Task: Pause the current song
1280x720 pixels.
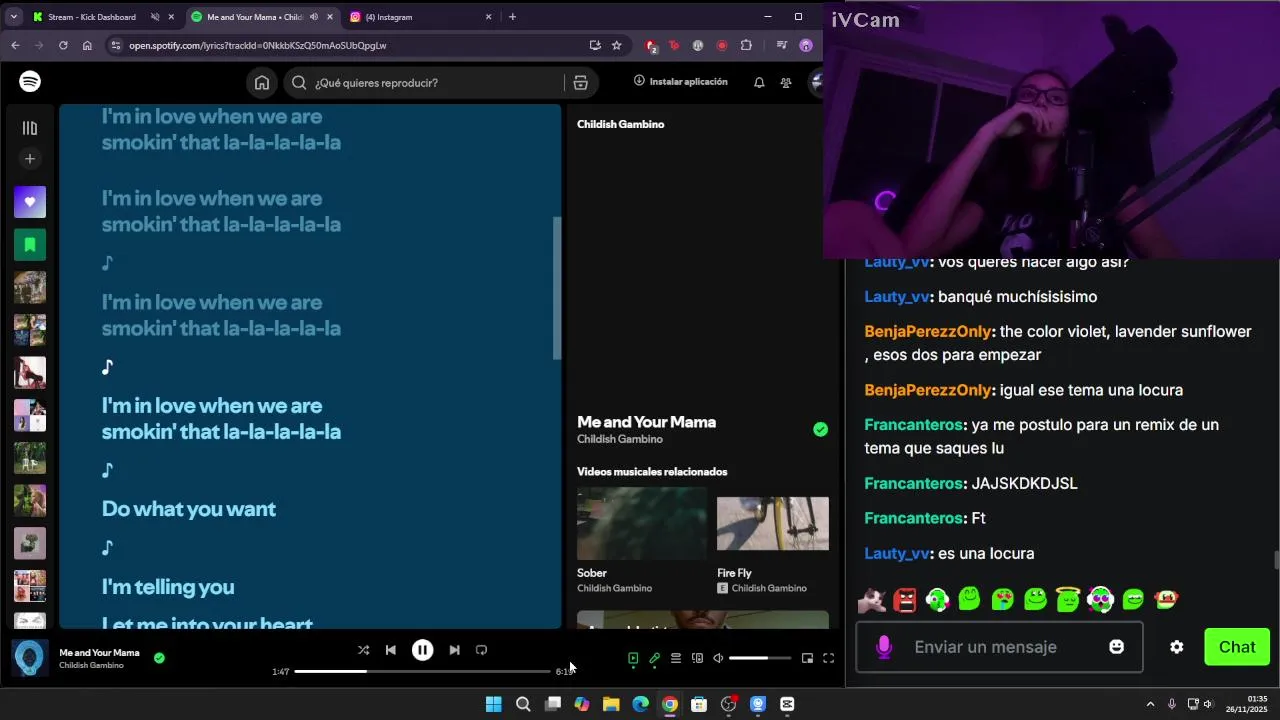Action: click(x=423, y=650)
